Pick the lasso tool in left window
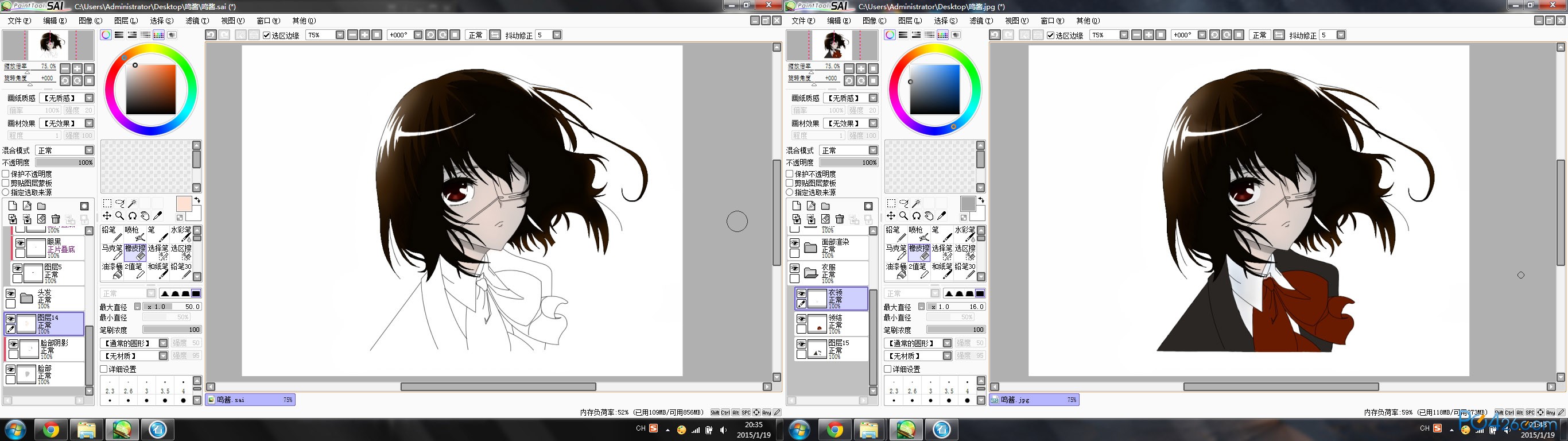Screen dimensions: 1568x441 119,203
